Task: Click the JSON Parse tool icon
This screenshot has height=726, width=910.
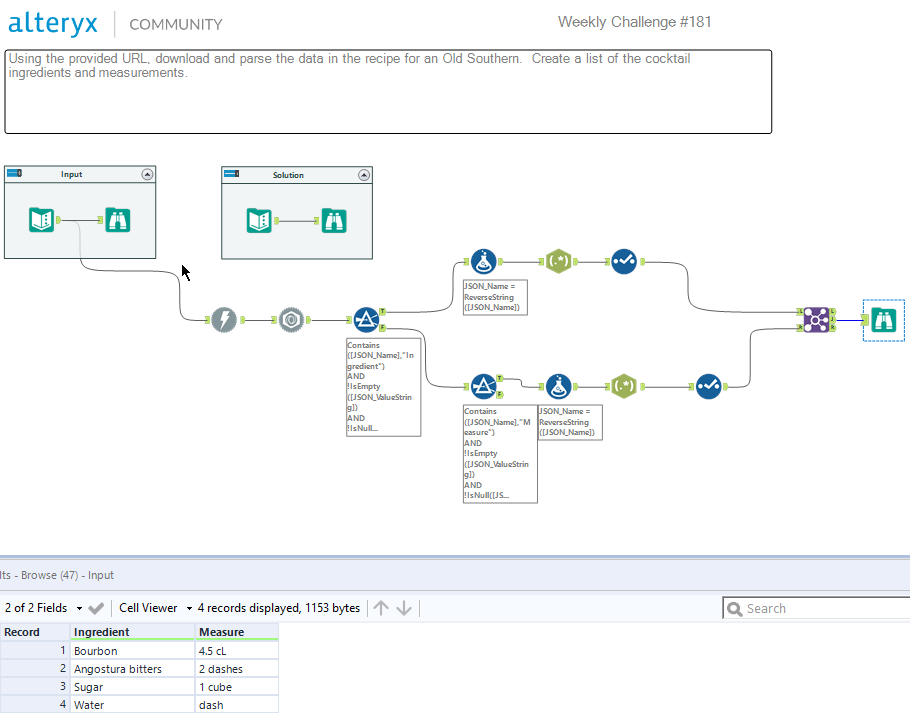Action: tap(291, 320)
